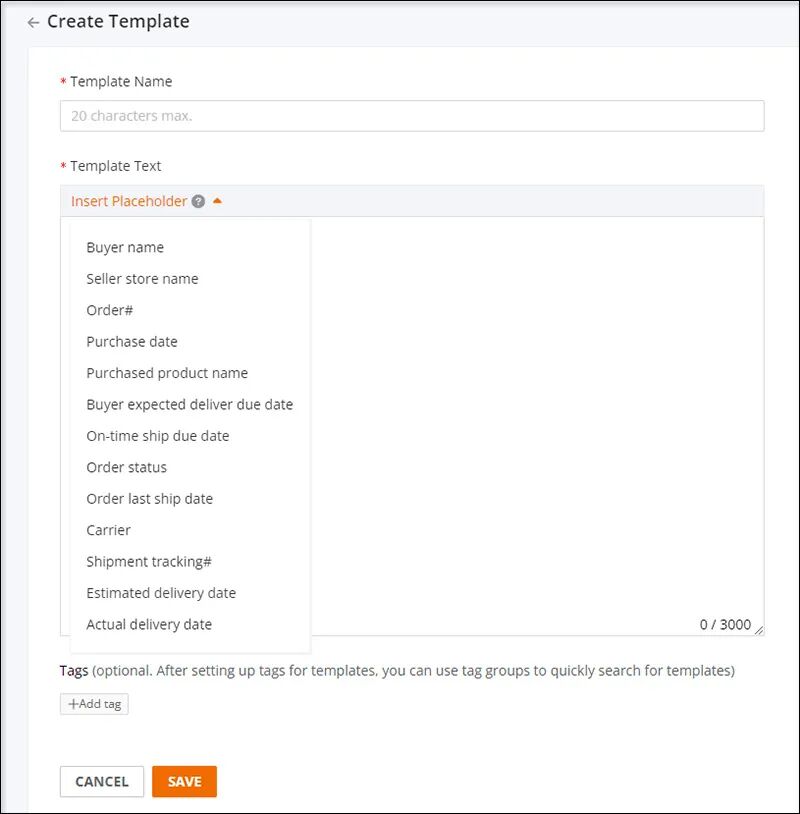800x814 pixels.
Task: Choose Buyer expected deliver due date
Action: pyautogui.click(x=190, y=405)
